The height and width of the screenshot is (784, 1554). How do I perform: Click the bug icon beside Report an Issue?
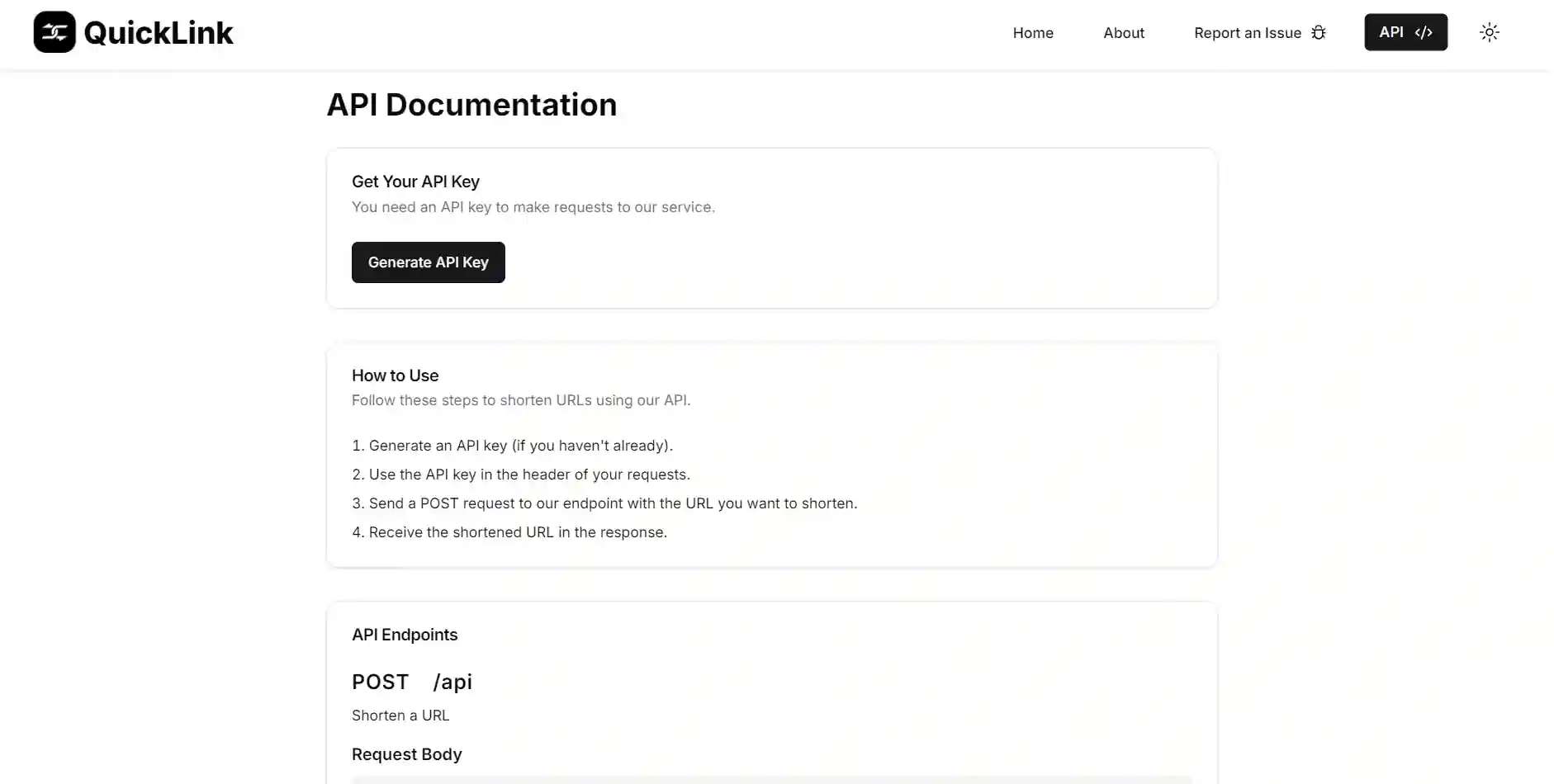tap(1319, 32)
